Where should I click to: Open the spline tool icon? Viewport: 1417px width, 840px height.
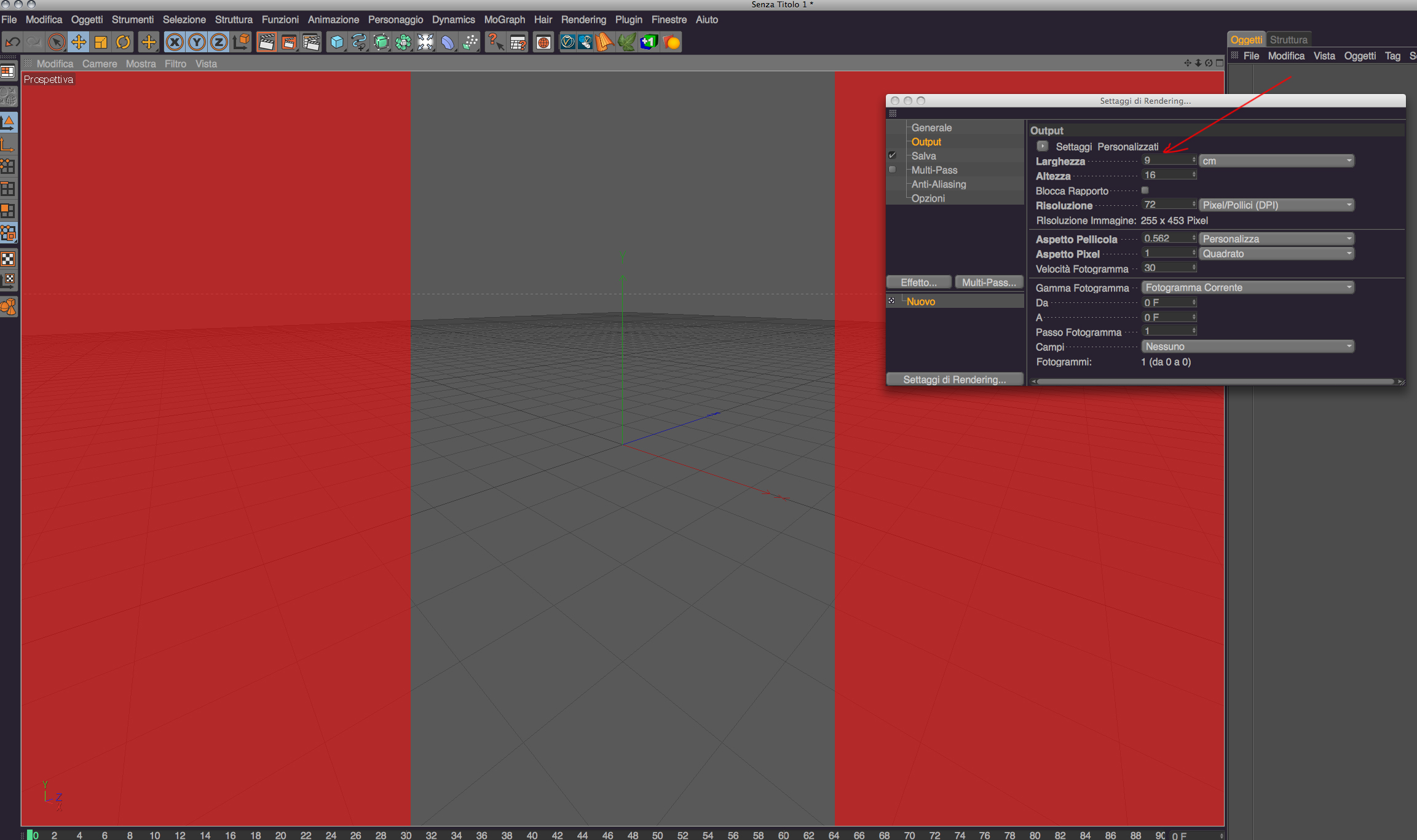pos(359,42)
